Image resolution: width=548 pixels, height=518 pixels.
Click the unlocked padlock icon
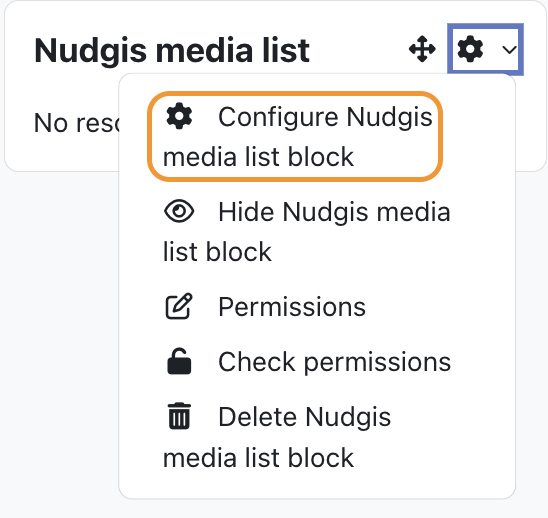179,361
